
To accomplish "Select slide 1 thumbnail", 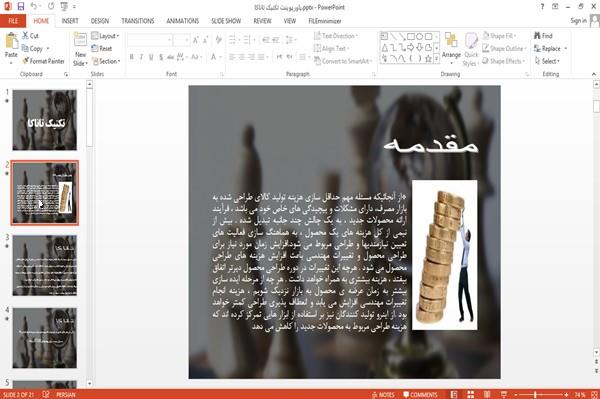I will click(x=45, y=120).
